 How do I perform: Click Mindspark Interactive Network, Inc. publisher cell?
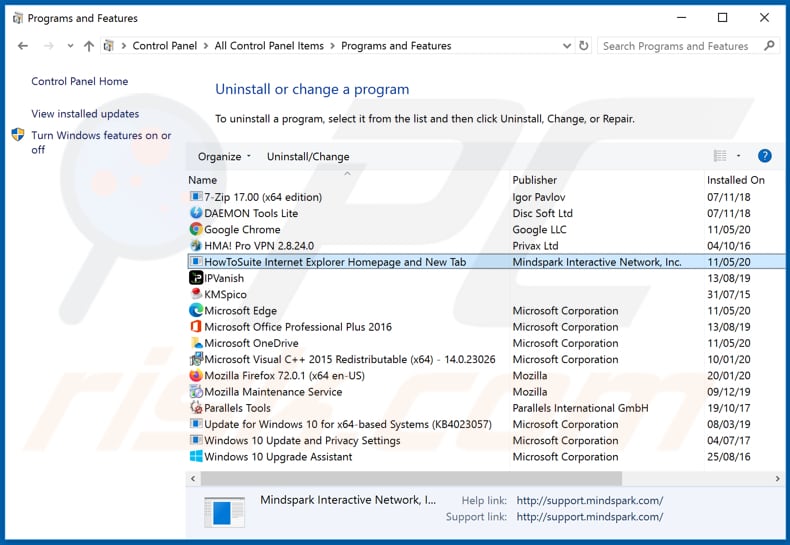(x=597, y=262)
